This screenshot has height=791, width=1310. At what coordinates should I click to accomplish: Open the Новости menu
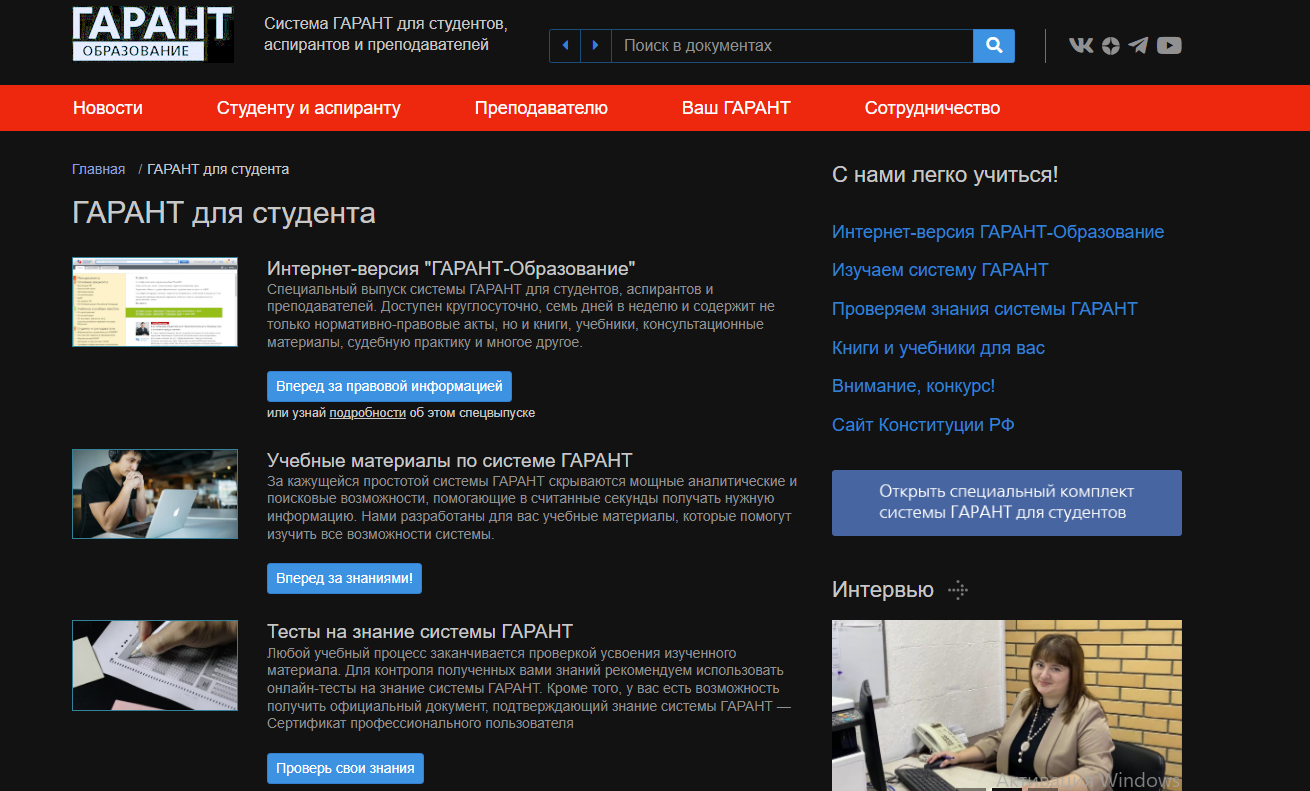tap(108, 108)
